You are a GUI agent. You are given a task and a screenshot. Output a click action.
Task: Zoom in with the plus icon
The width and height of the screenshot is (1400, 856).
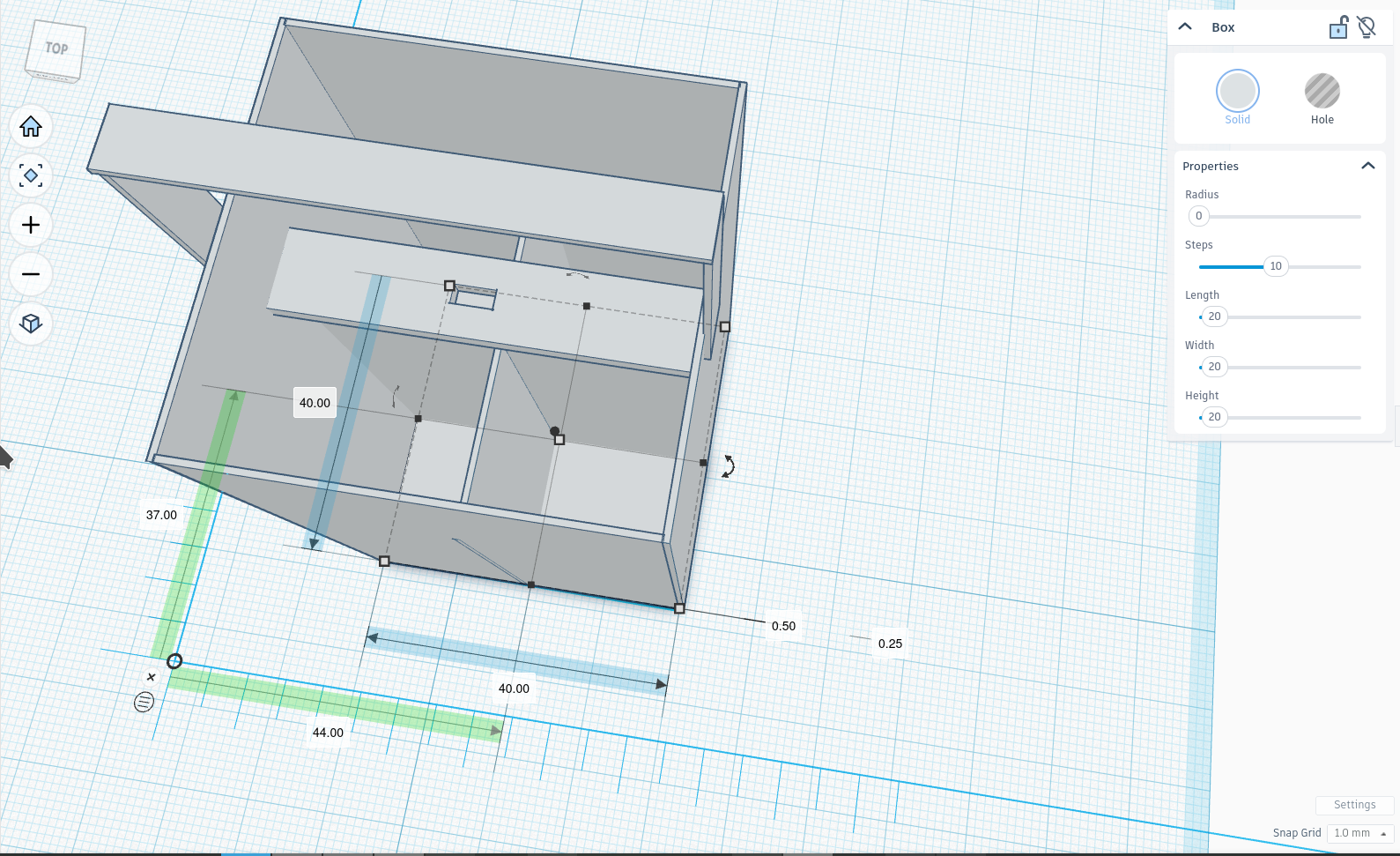tap(31, 225)
